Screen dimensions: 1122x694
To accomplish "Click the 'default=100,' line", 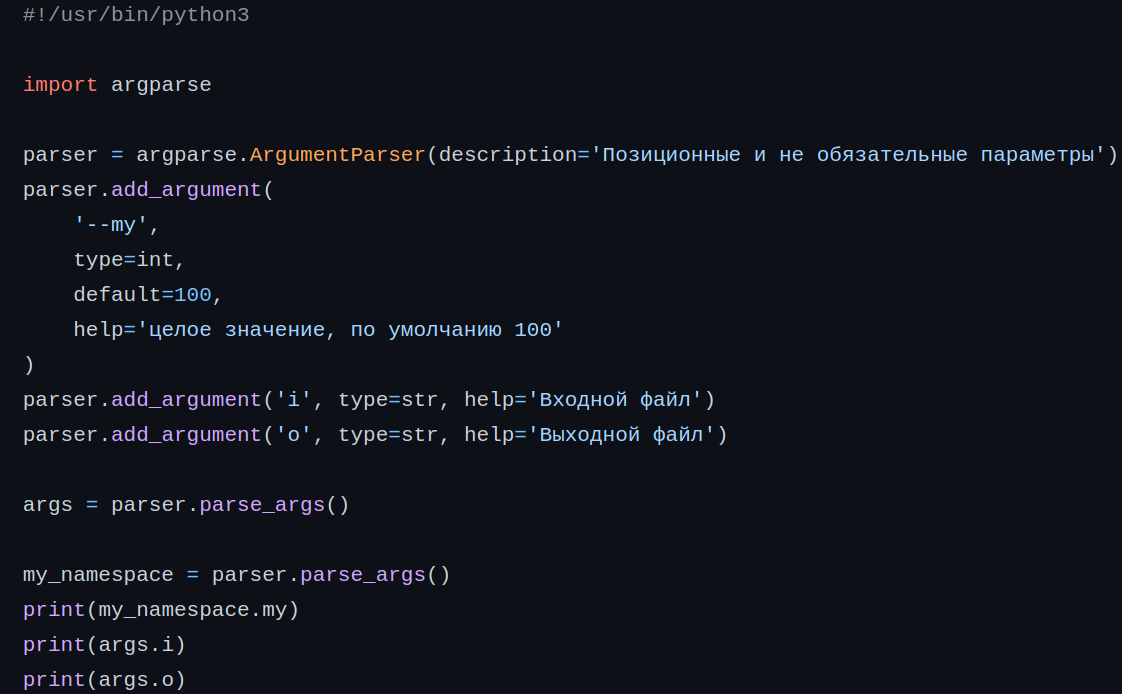I will tap(148, 295).
